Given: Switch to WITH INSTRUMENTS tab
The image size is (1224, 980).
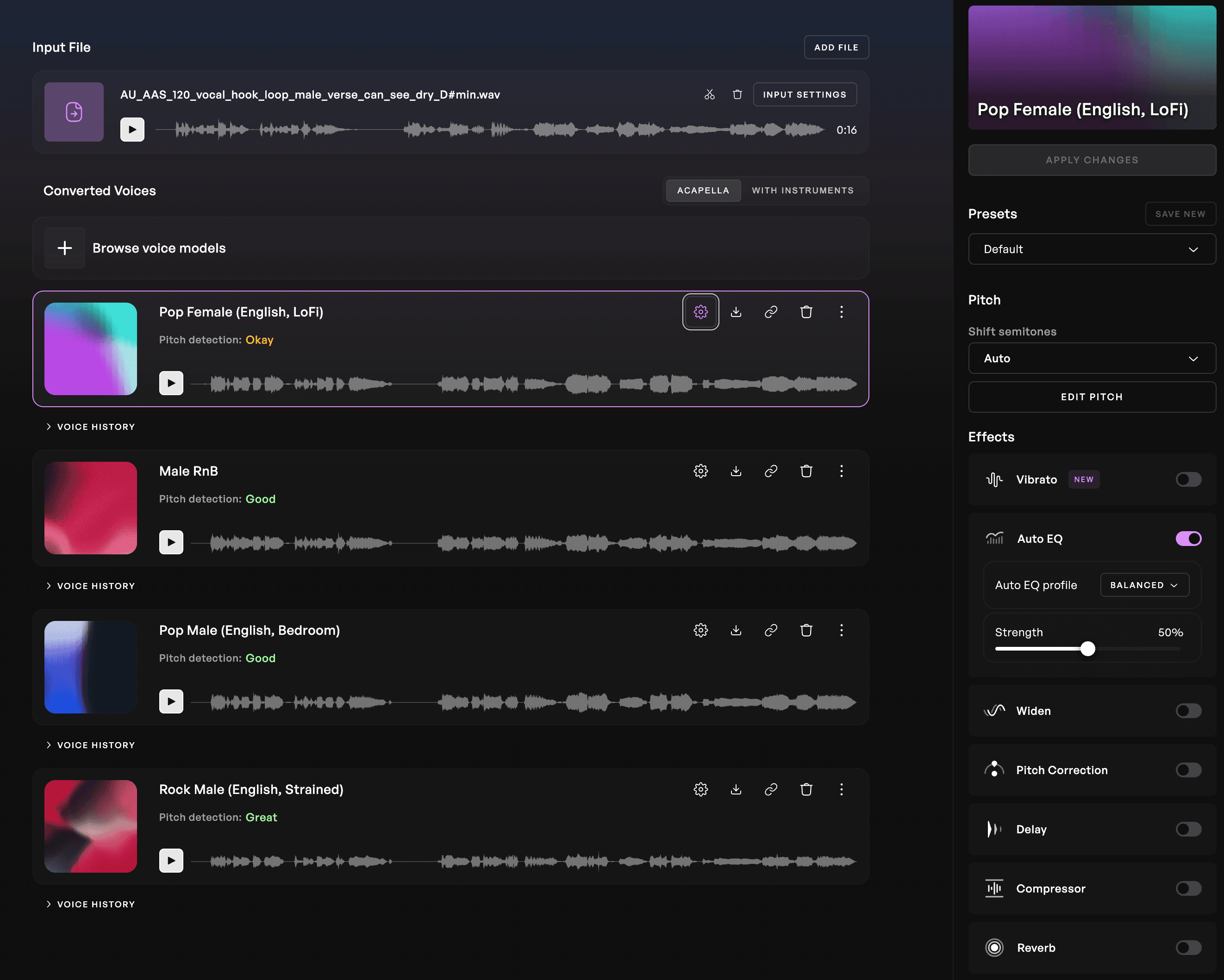Looking at the screenshot, I should click(803, 191).
